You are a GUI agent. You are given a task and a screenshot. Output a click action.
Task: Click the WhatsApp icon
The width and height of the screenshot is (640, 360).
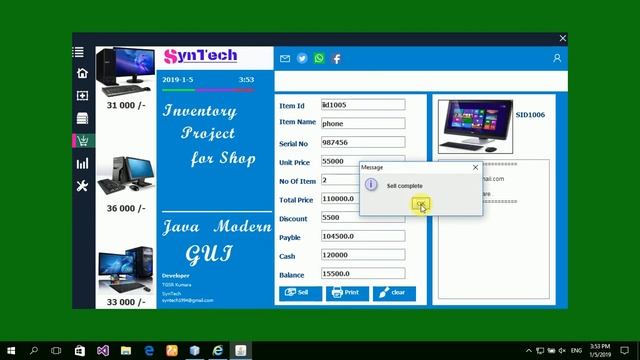pos(319,58)
